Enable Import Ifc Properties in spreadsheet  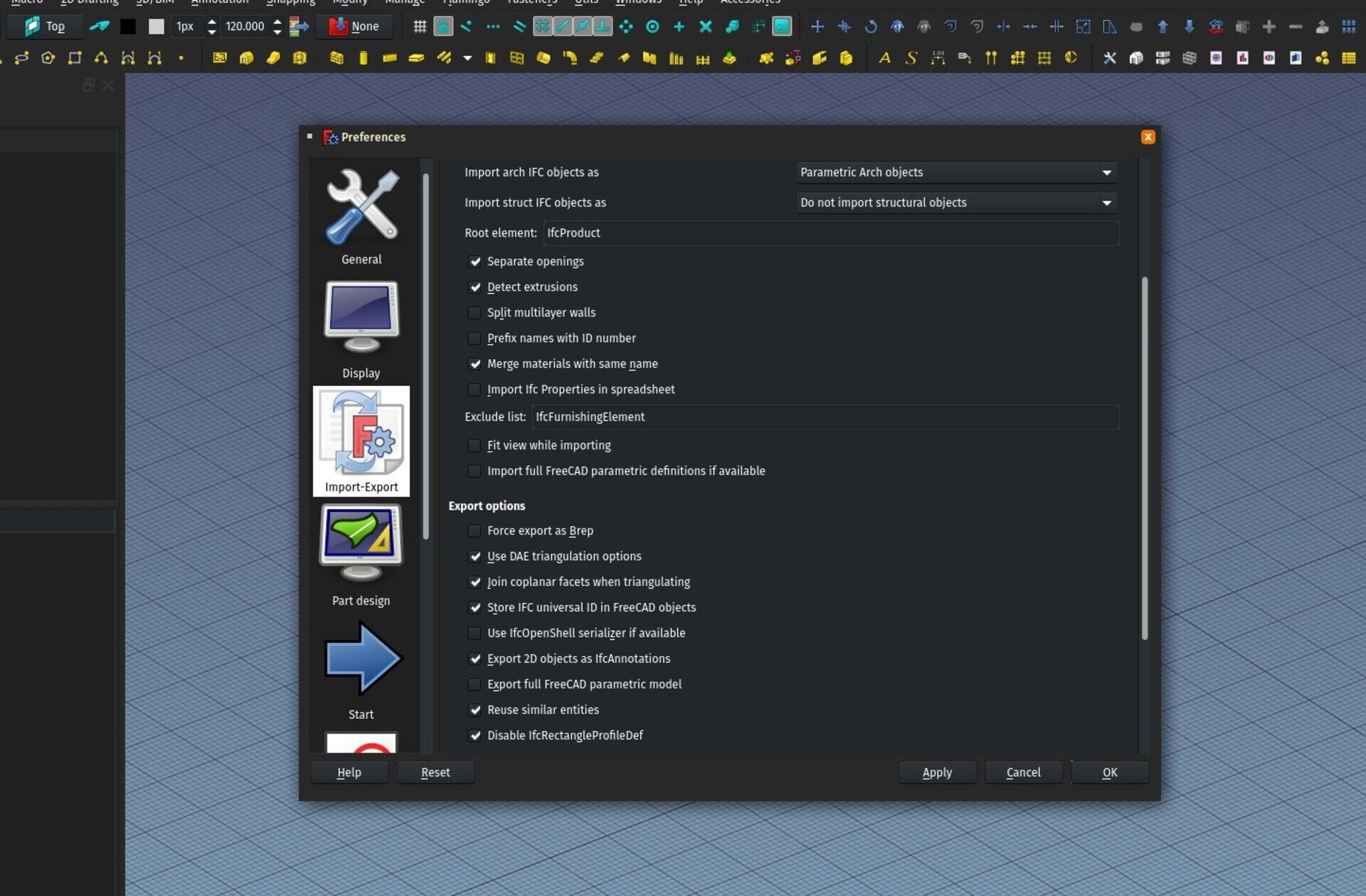coord(475,389)
